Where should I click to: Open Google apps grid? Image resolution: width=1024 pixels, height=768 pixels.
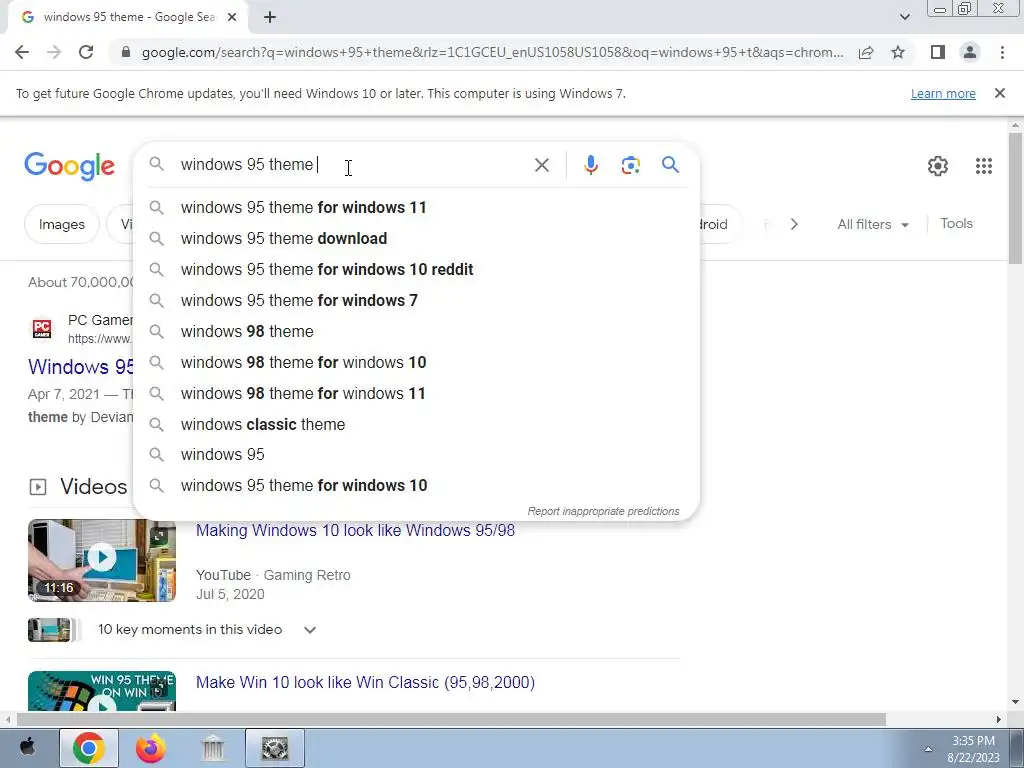pos(984,166)
